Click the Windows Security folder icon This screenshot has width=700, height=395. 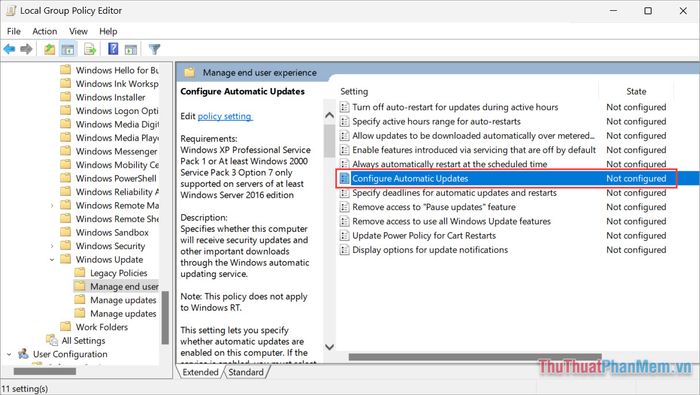66,245
